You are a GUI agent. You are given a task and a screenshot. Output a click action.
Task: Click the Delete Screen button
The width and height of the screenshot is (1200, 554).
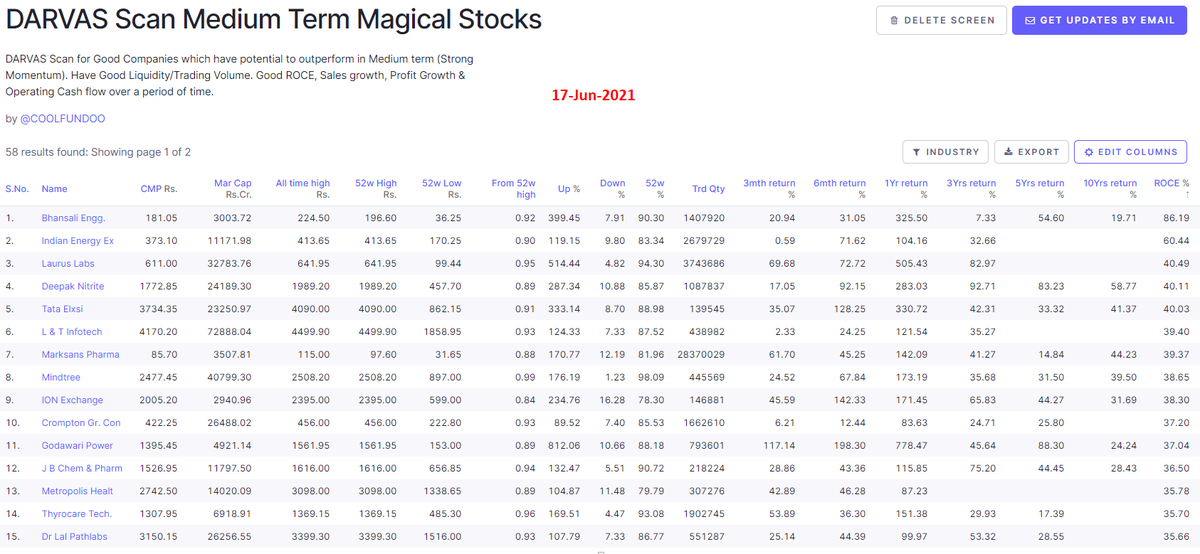941,20
